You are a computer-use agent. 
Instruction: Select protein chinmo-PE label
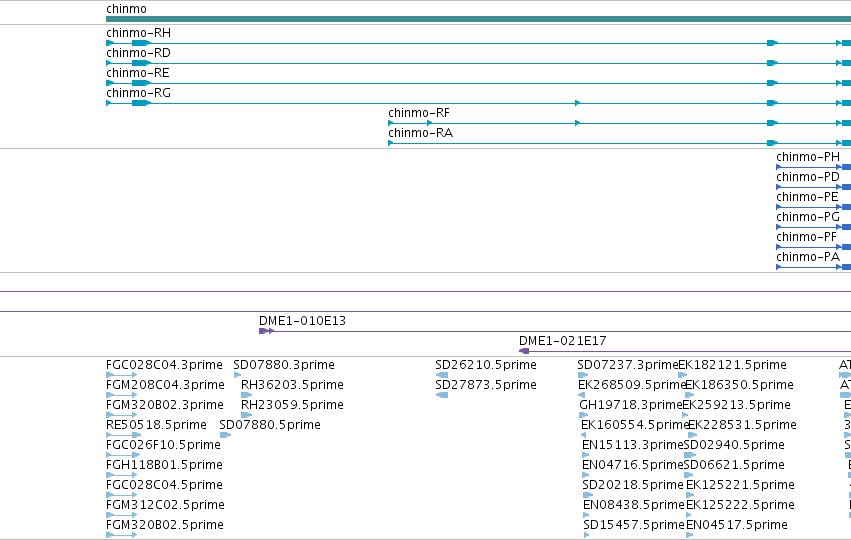(807, 198)
